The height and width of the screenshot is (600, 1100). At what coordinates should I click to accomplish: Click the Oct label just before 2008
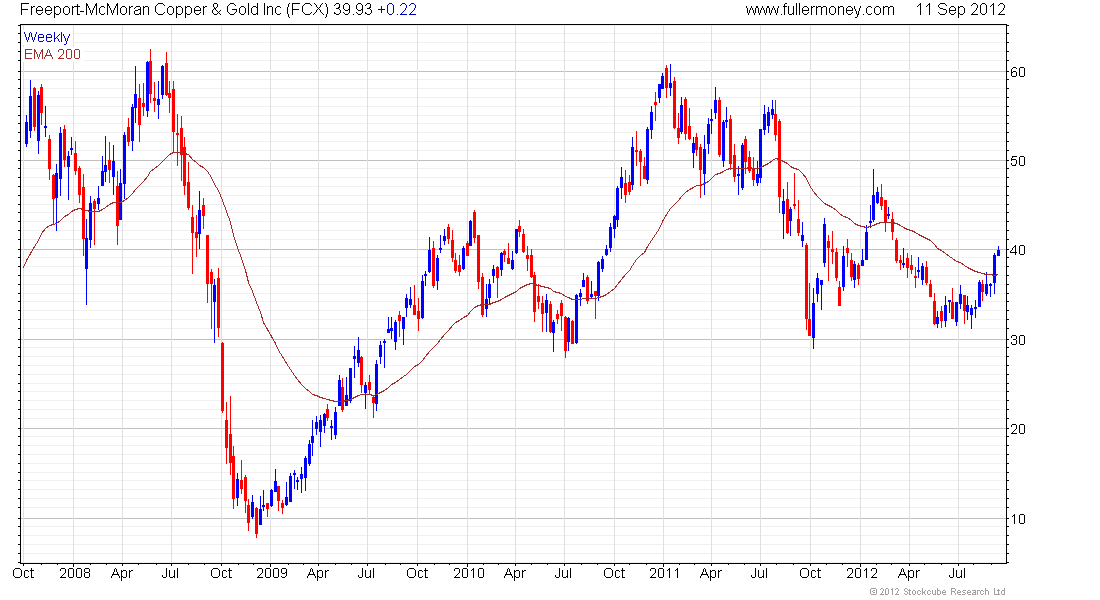[23, 573]
